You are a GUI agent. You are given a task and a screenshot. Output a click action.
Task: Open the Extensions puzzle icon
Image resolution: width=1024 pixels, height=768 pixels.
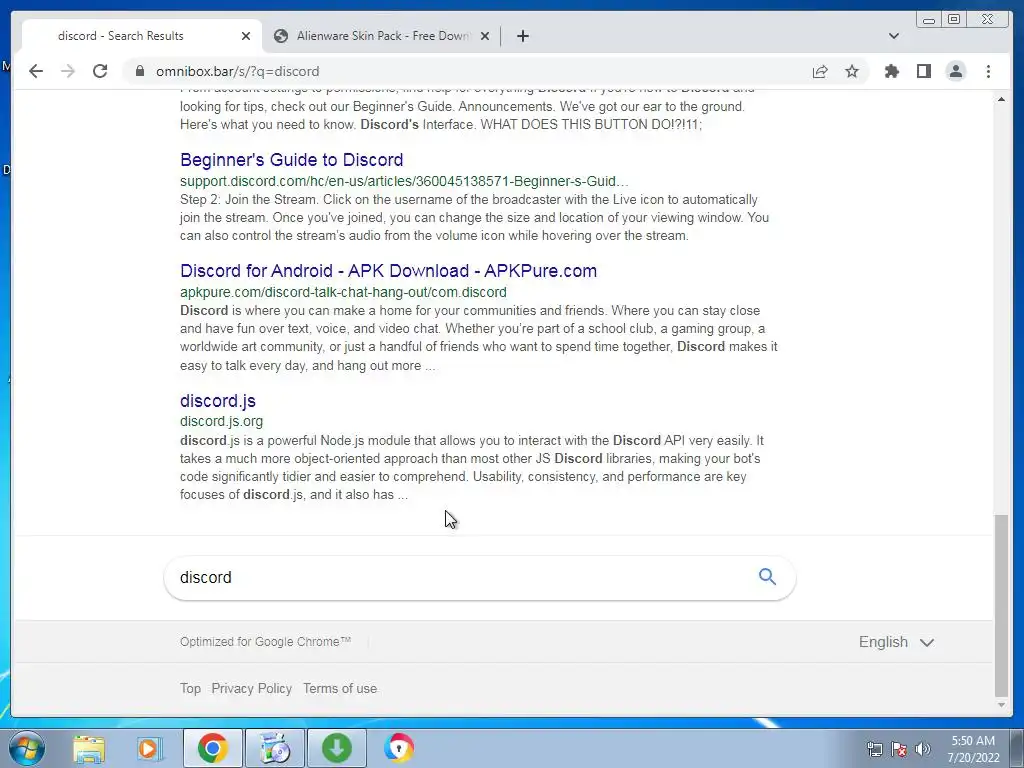click(891, 71)
